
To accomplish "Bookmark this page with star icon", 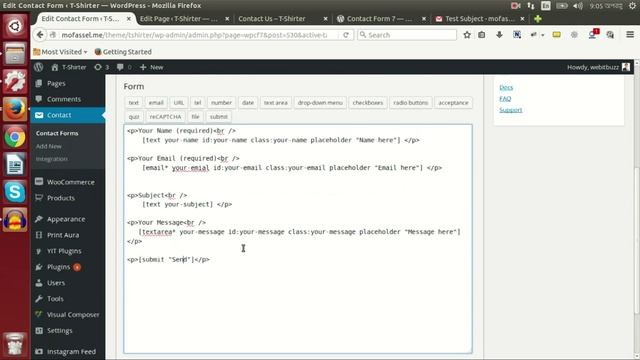I will [467, 35].
